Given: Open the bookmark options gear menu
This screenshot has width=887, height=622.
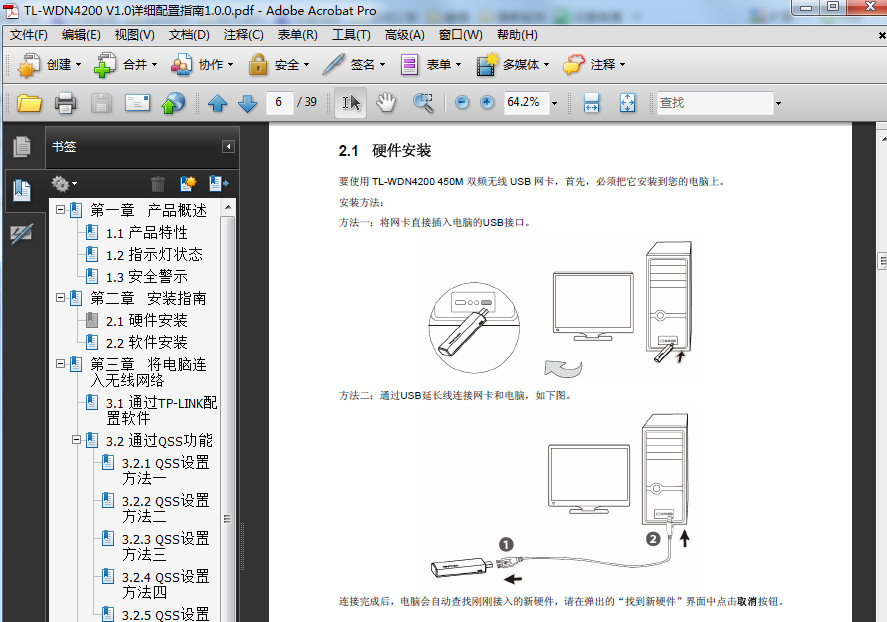Looking at the screenshot, I should (62, 183).
